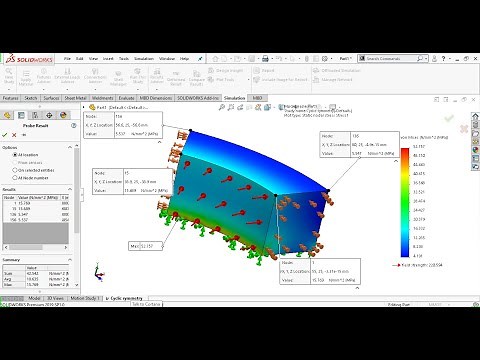Screen dimensions: 480x360
Task: Open the ConfigurationManager tab icon
Action: pyautogui.click(x=35, y=115)
